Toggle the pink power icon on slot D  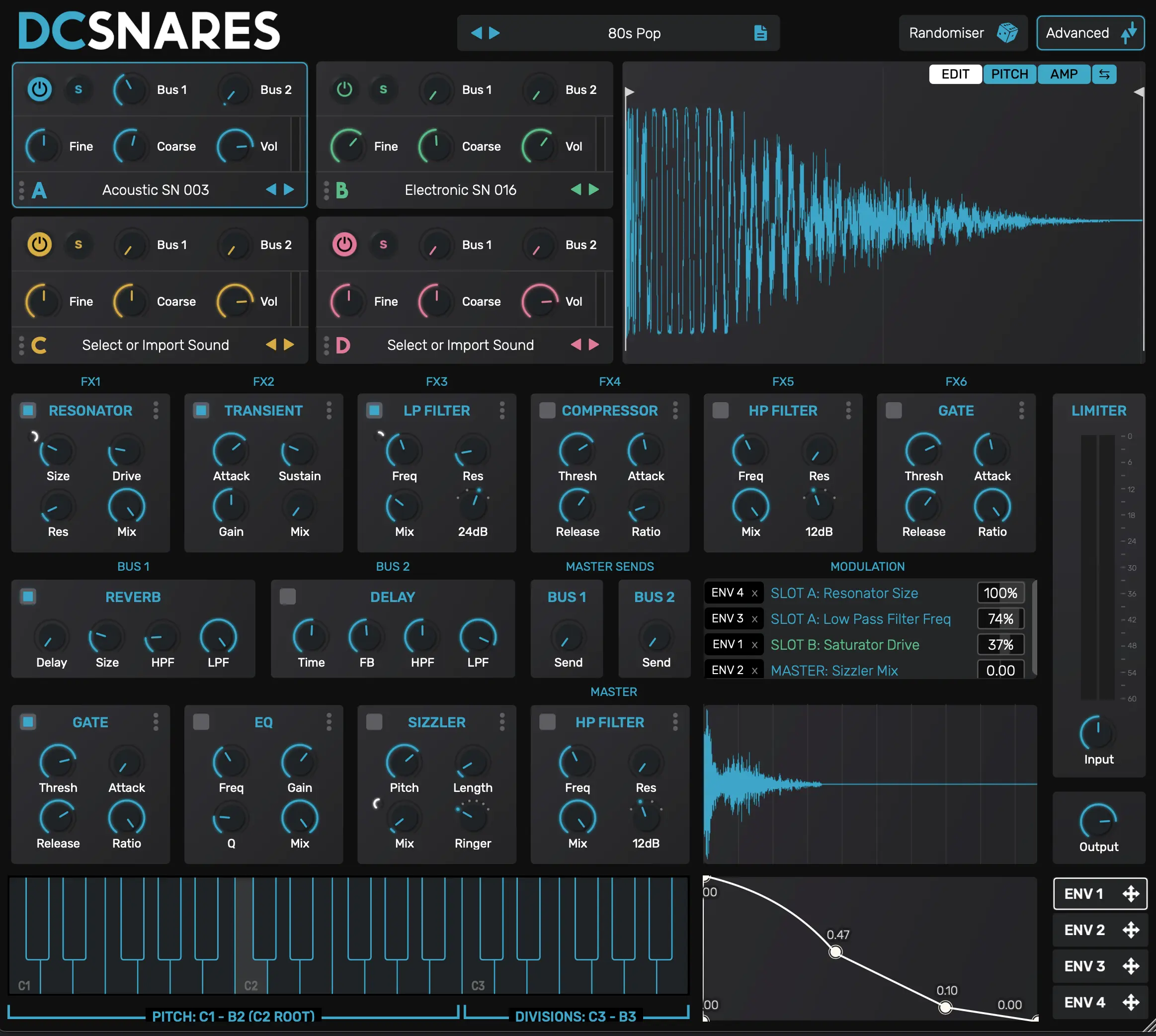pos(344,244)
